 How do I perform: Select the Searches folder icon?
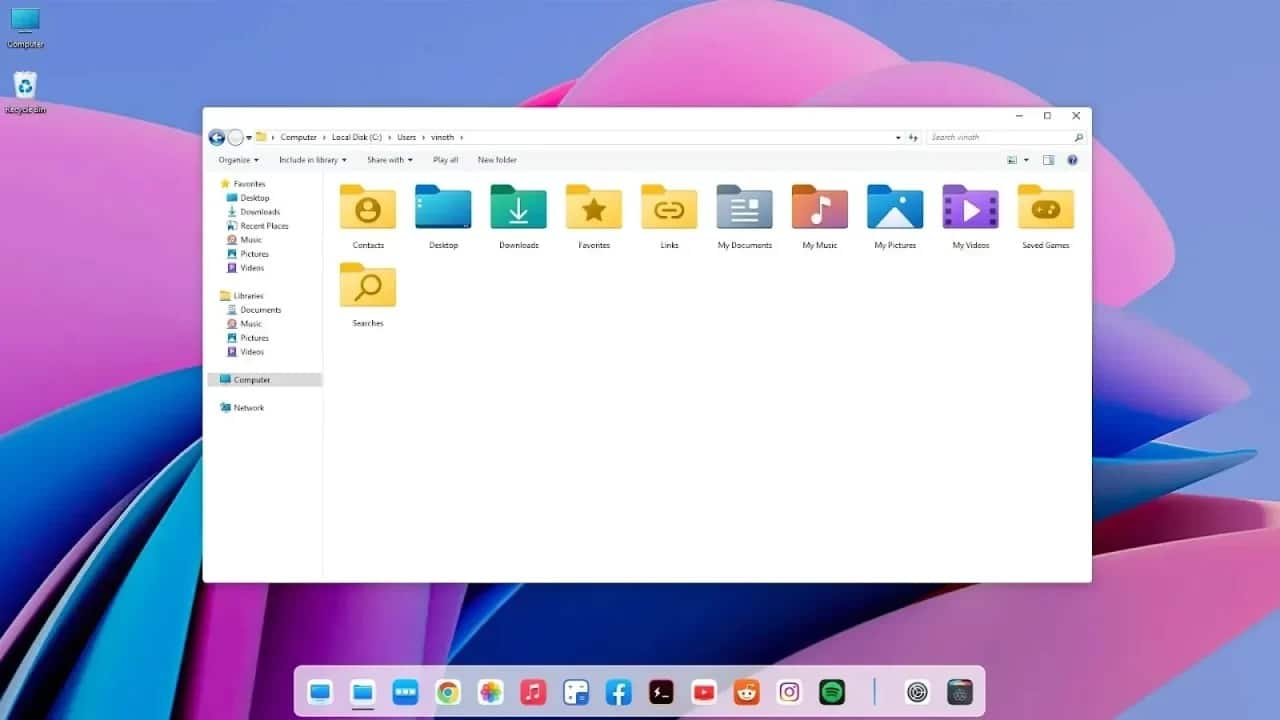click(368, 285)
